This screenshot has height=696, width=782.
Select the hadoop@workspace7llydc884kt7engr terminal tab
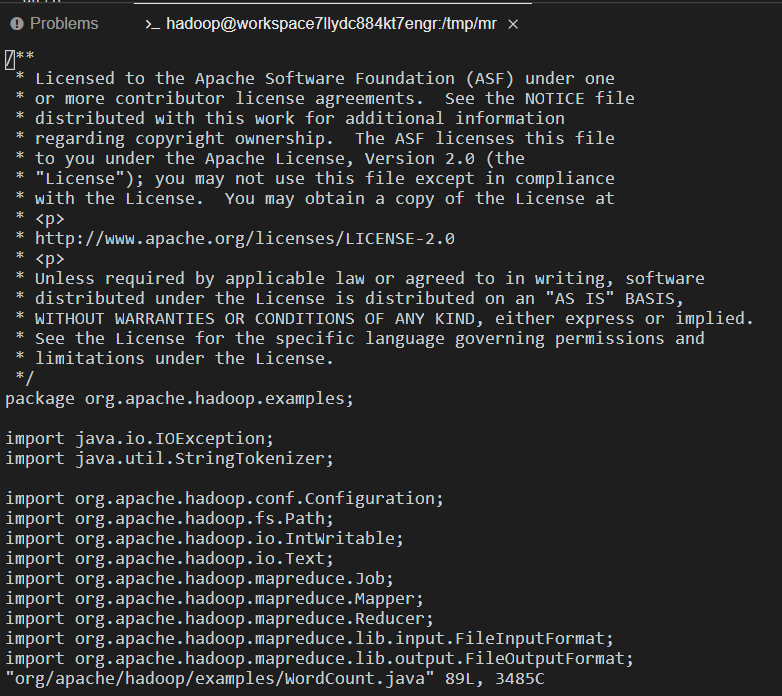(x=331, y=23)
